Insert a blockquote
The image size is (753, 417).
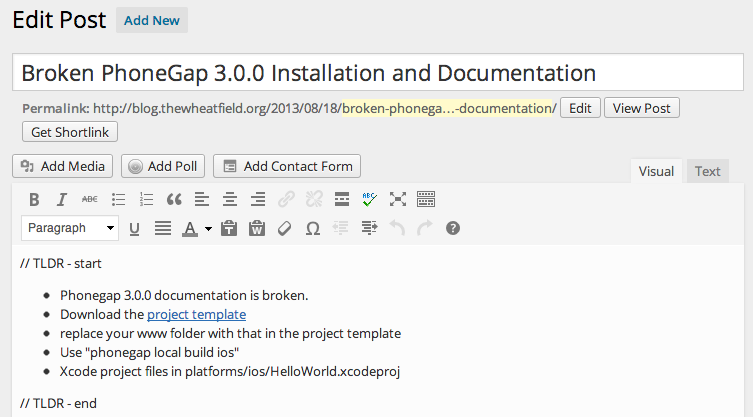pos(174,199)
